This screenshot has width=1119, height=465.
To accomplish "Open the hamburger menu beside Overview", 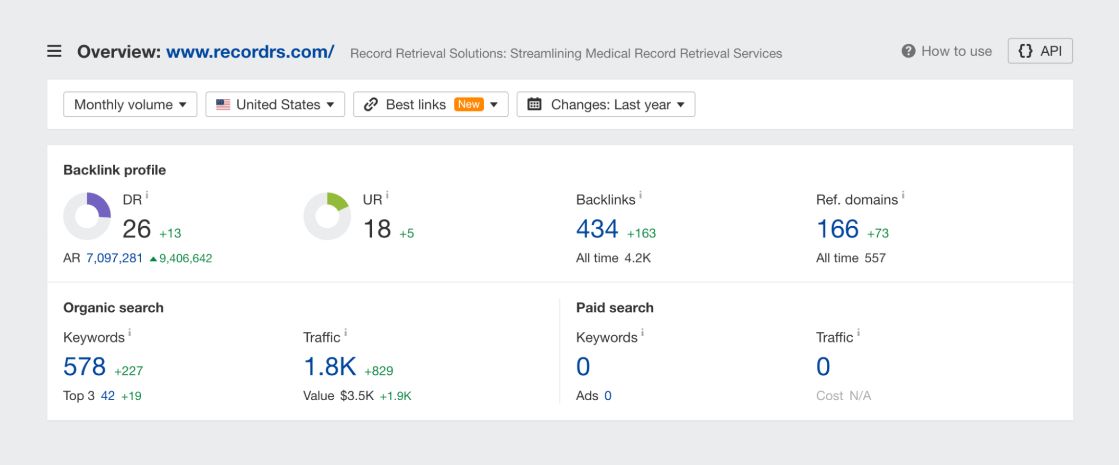I will [x=54, y=51].
